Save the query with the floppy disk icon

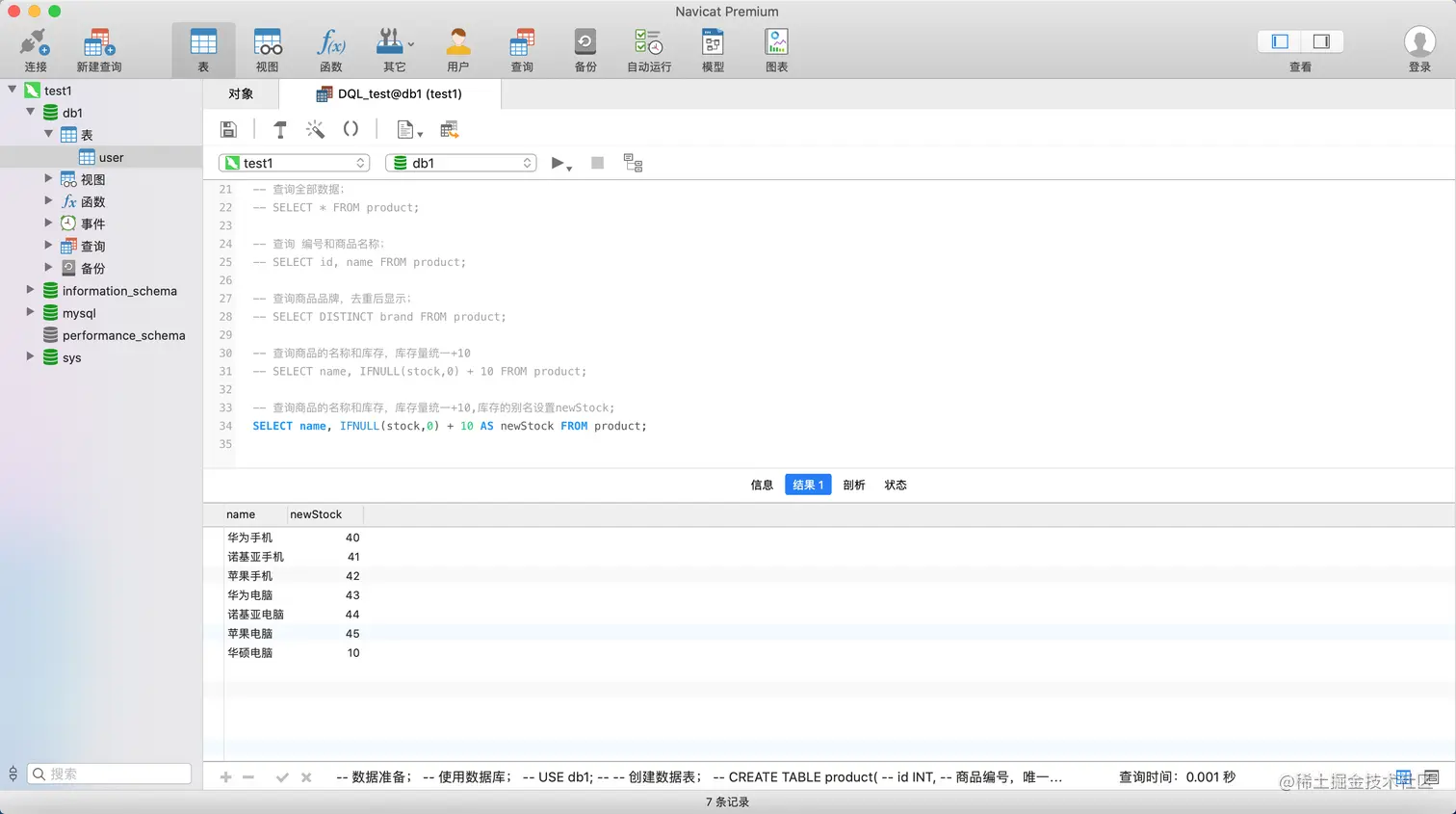pyautogui.click(x=228, y=129)
